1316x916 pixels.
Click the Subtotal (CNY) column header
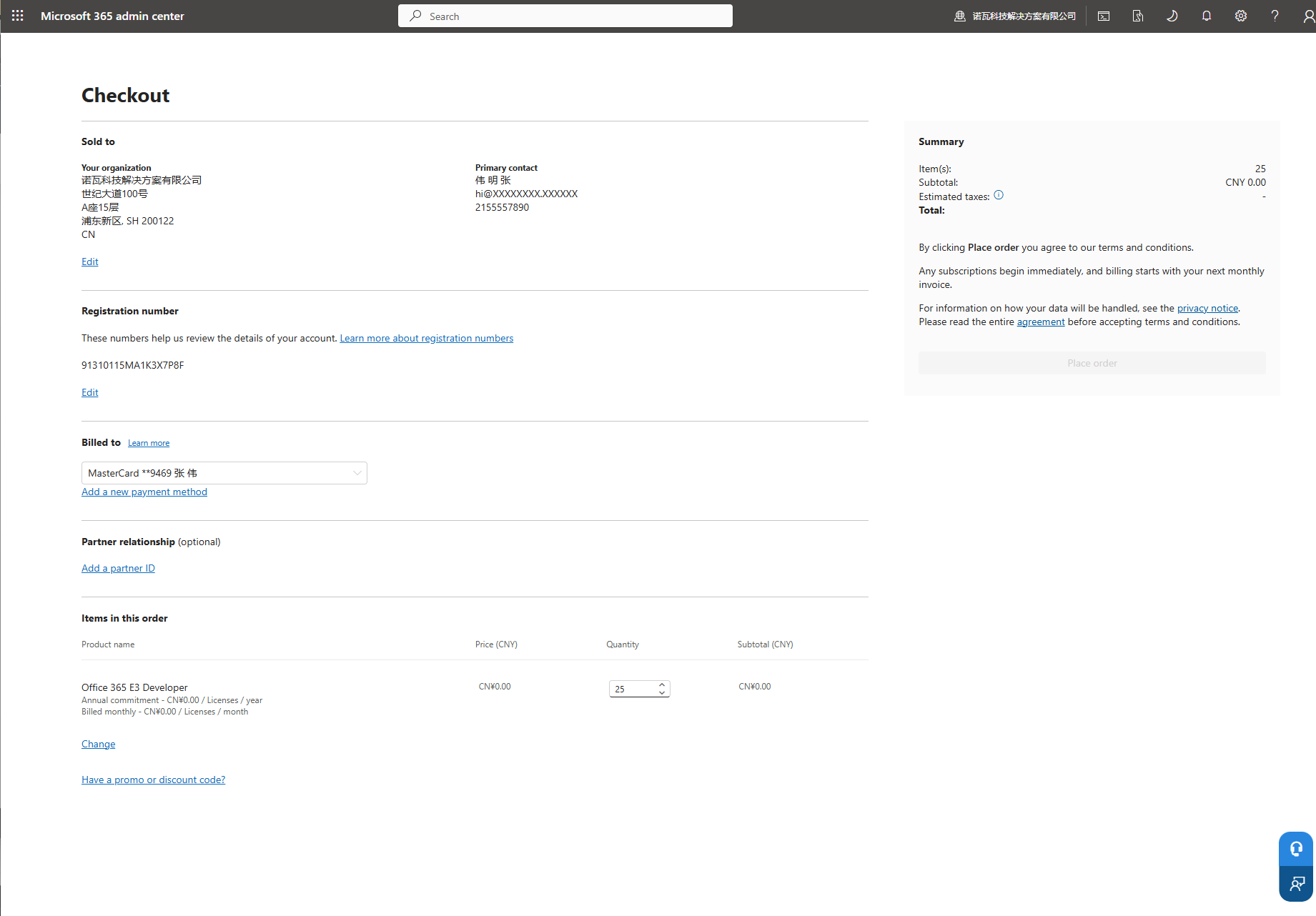click(766, 644)
